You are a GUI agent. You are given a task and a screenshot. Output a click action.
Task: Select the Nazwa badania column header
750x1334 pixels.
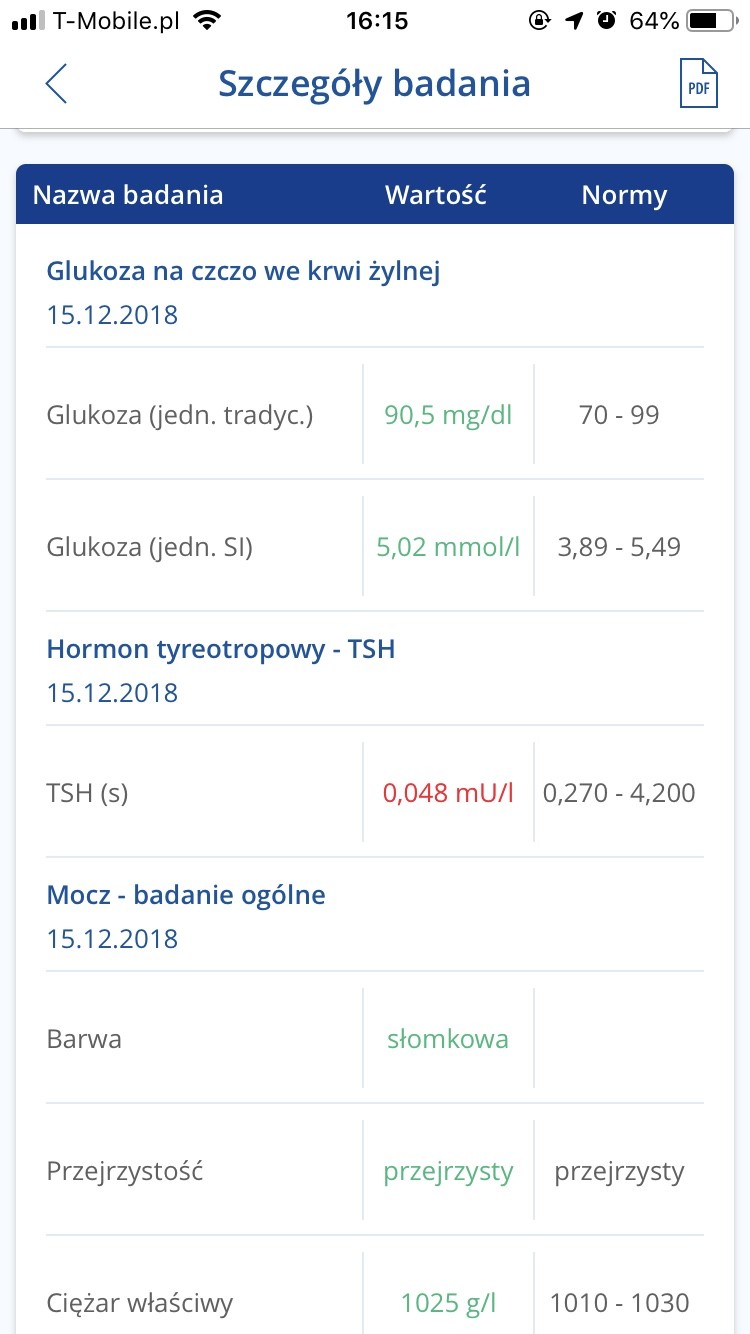click(x=128, y=195)
